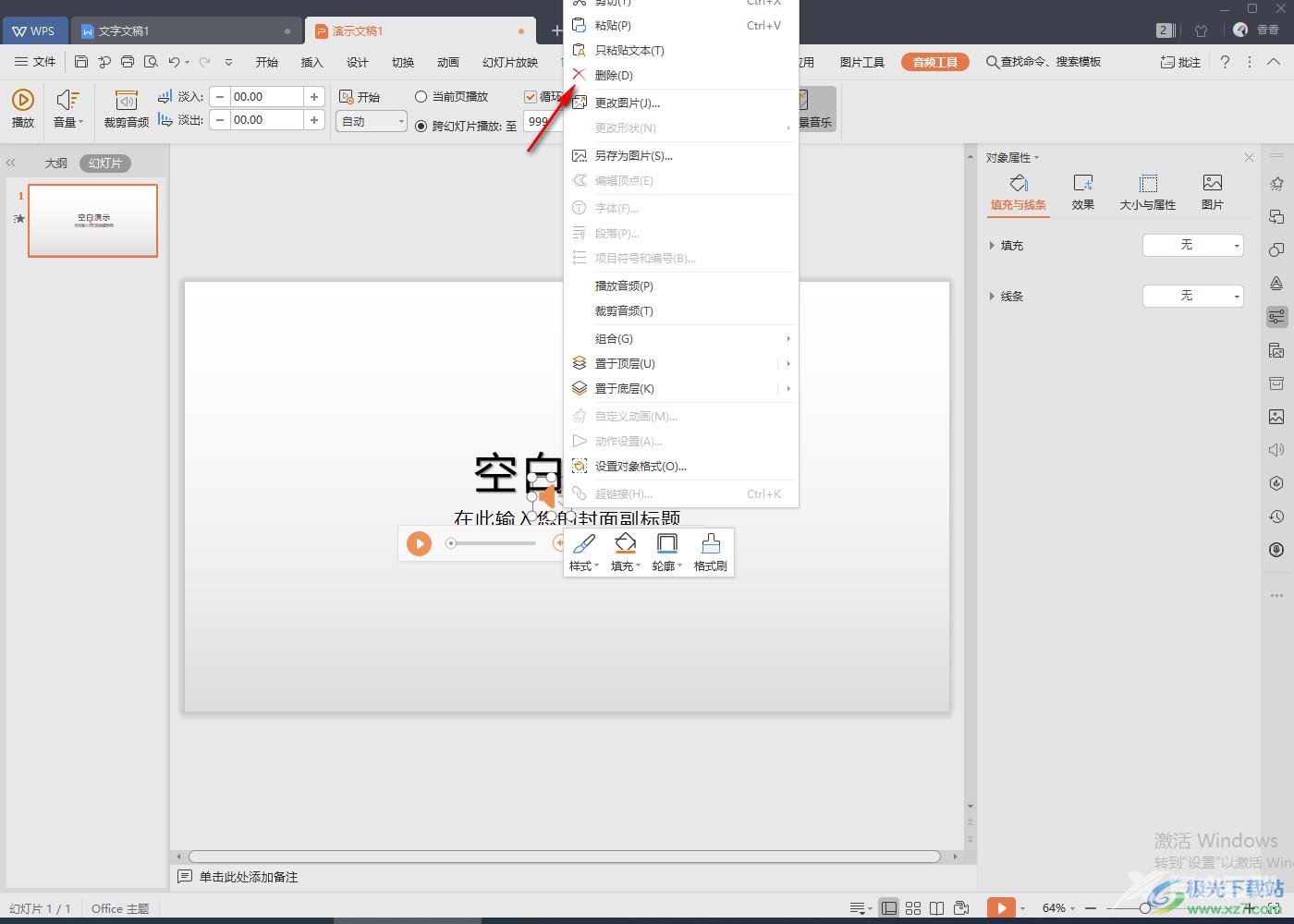Click the zoom slider knob in status bar
This screenshot has width=1294, height=924.
point(1144,908)
